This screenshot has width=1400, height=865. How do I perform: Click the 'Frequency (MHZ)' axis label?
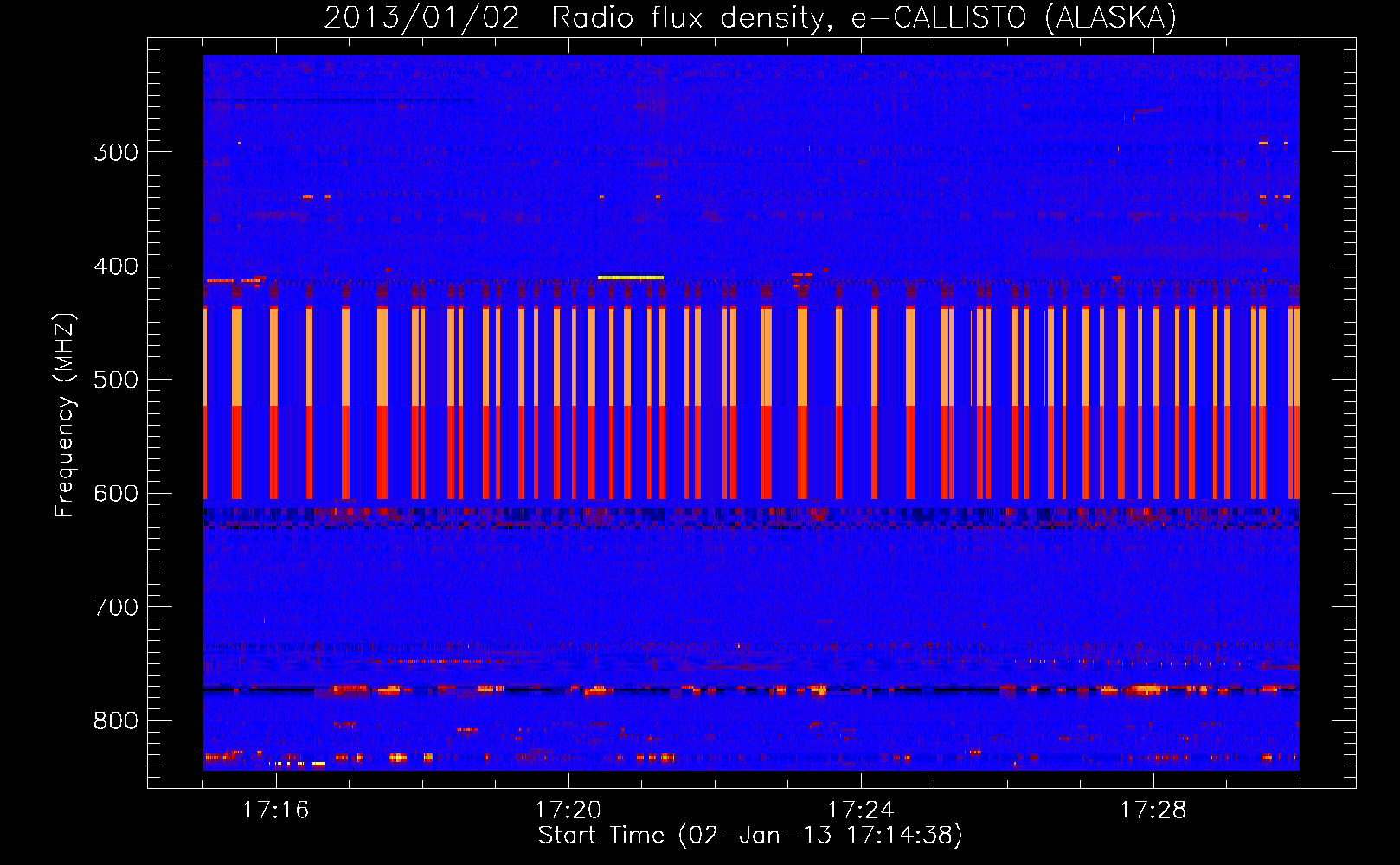pyautogui.click(x=65, y=414)
